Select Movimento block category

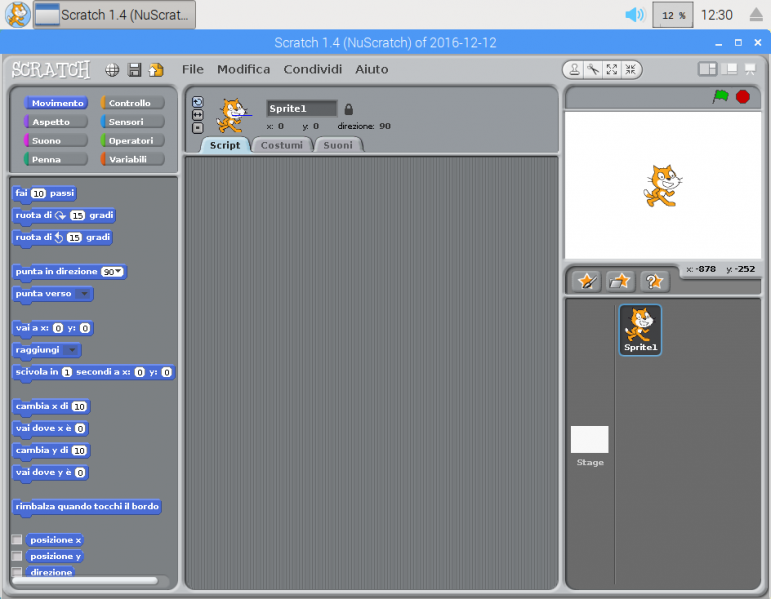(x=56, y=103)
